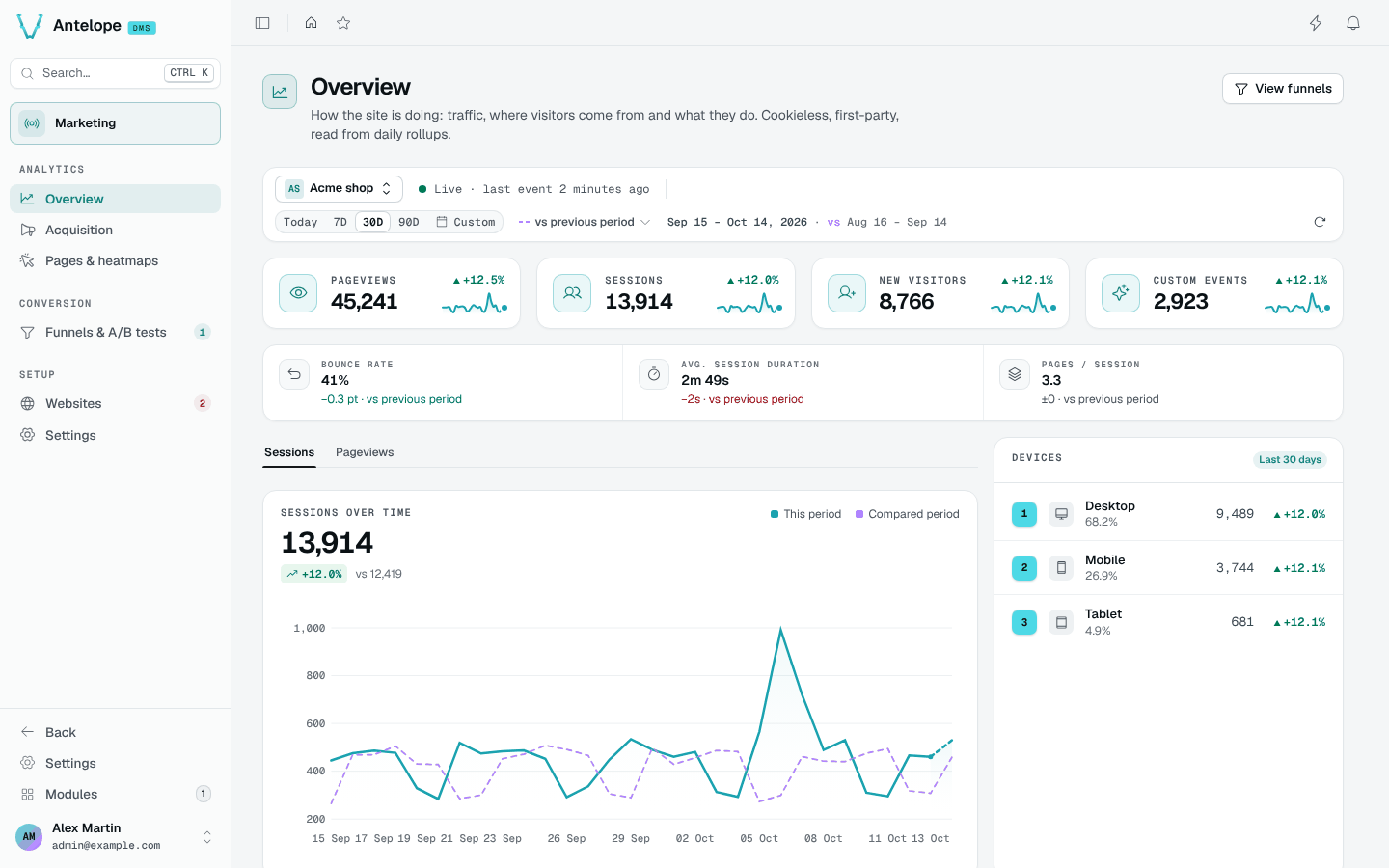Star this page as favorite
This screenshot has height=868, width=1389.
343,23
